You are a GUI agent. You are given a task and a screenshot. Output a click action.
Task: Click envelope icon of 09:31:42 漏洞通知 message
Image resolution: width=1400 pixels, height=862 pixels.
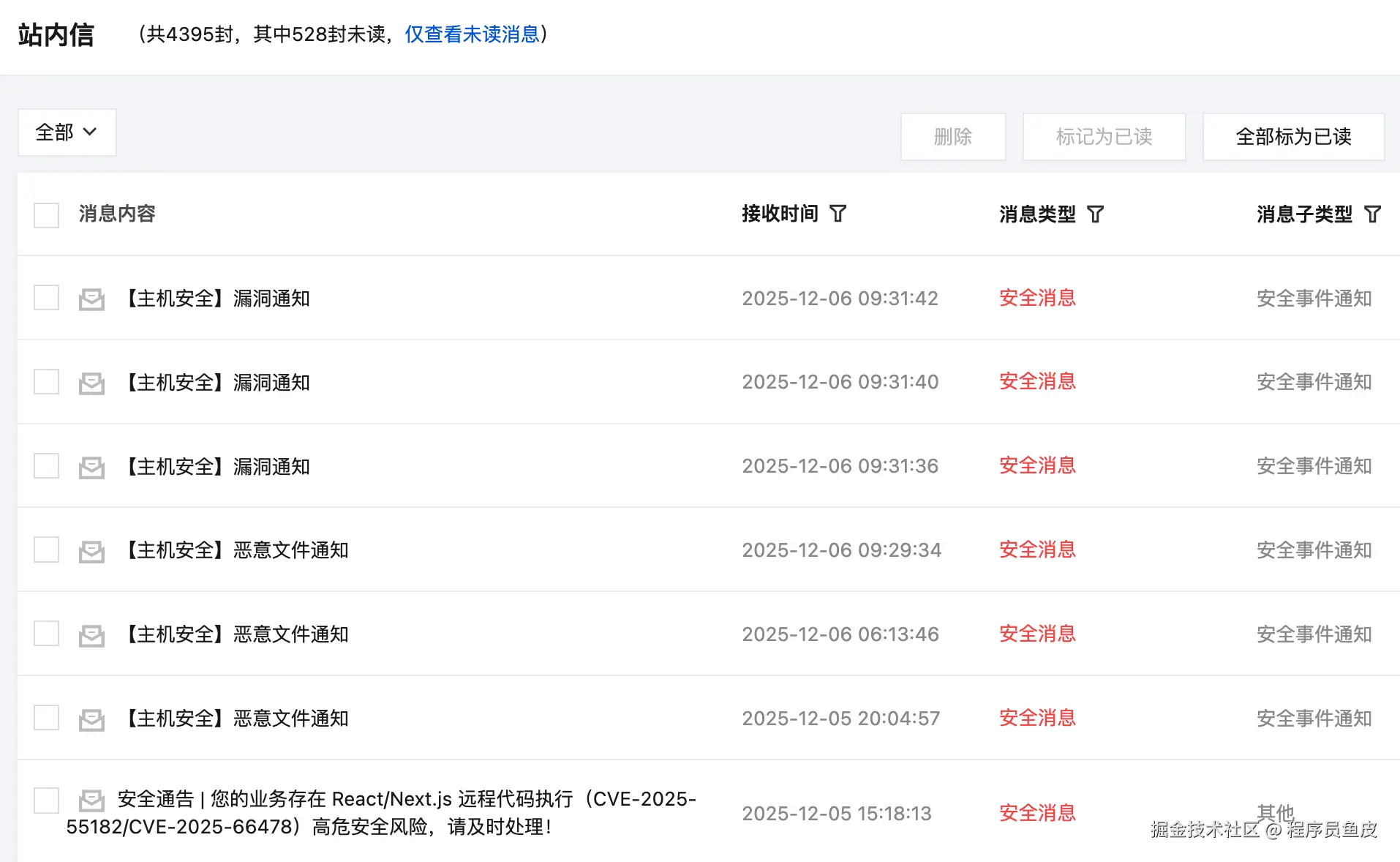pyautogui.click(x=91, y=299)
